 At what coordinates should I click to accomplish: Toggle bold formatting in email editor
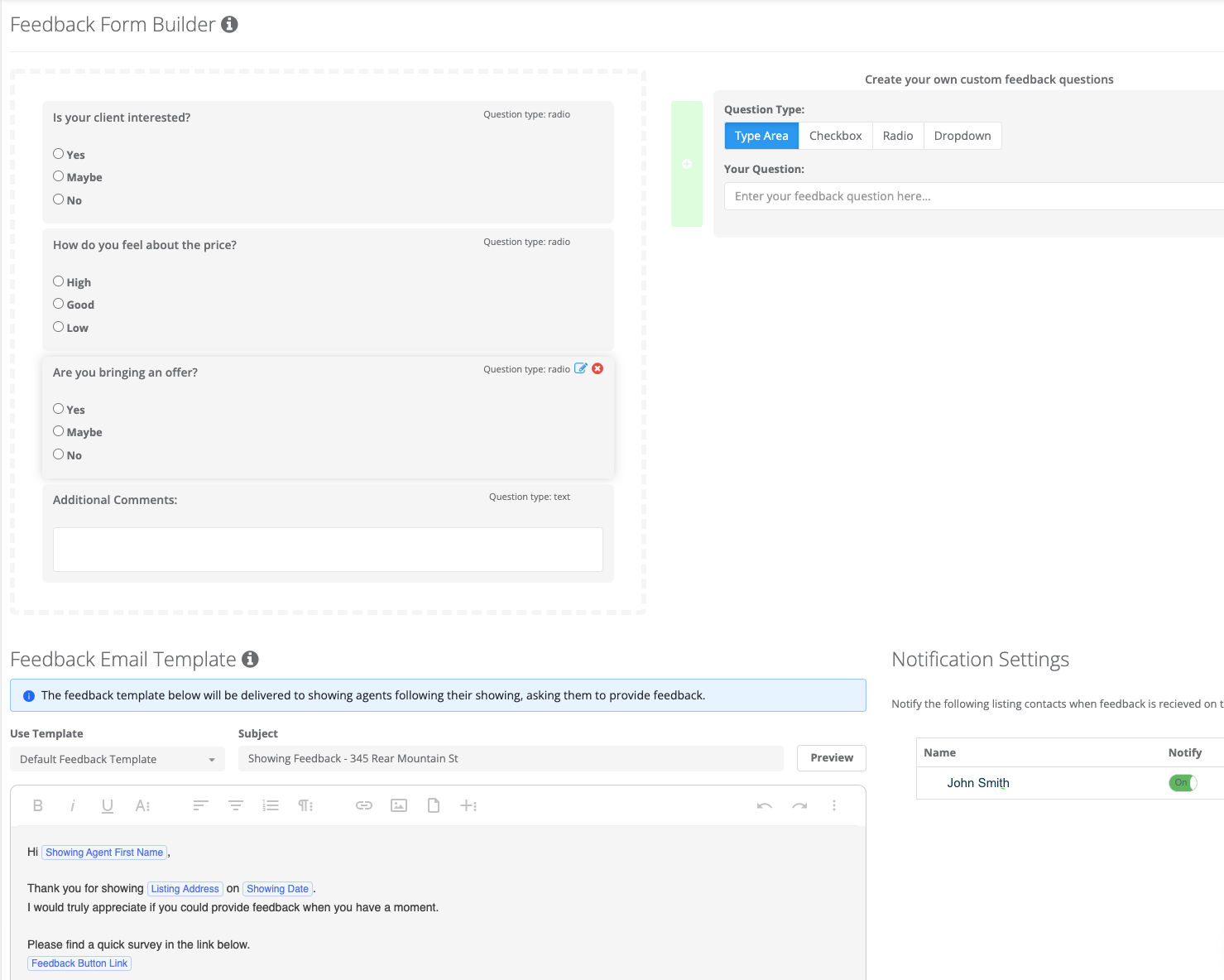click(38, 805)
